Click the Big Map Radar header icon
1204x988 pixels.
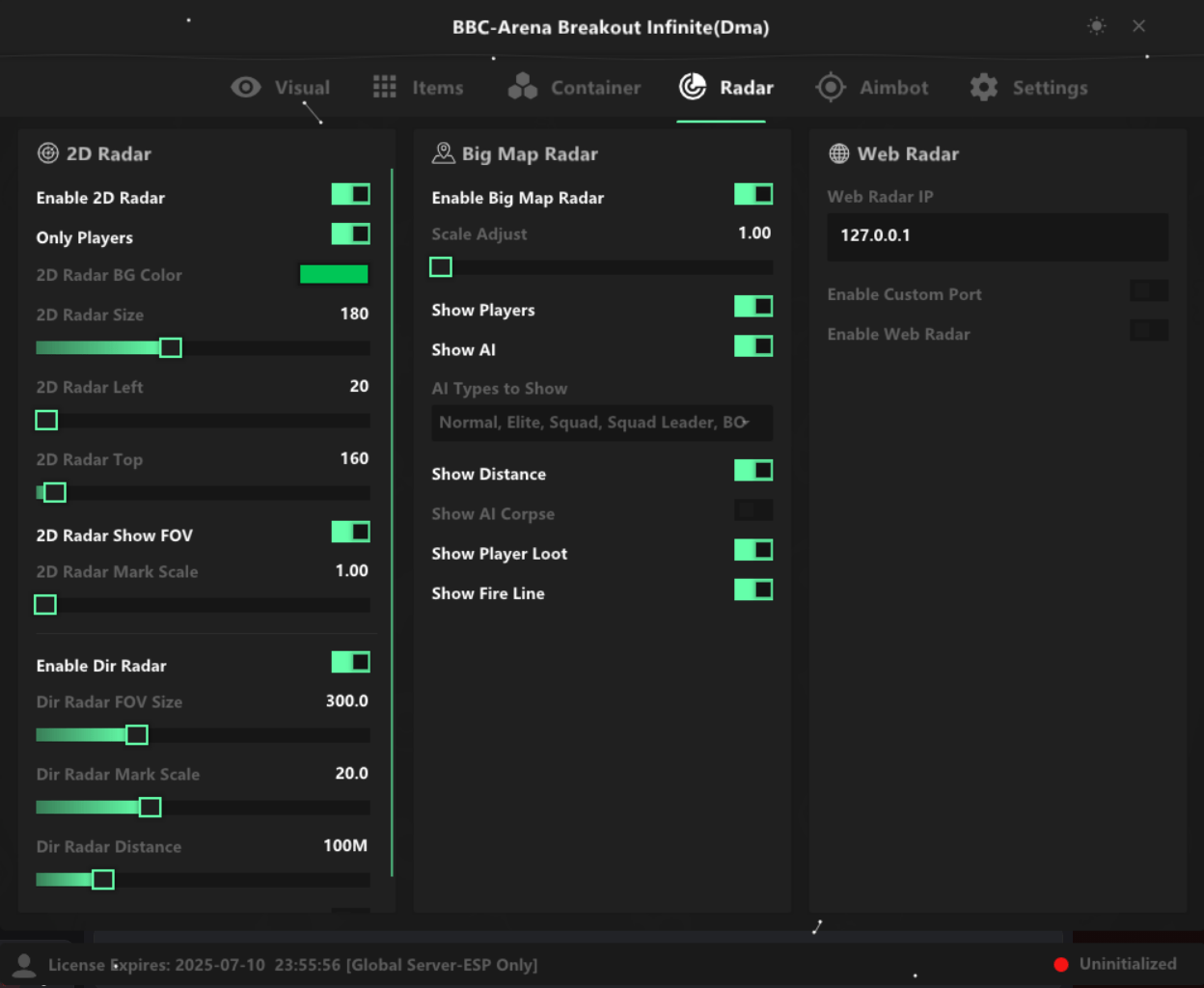click(x=443, y=153)
